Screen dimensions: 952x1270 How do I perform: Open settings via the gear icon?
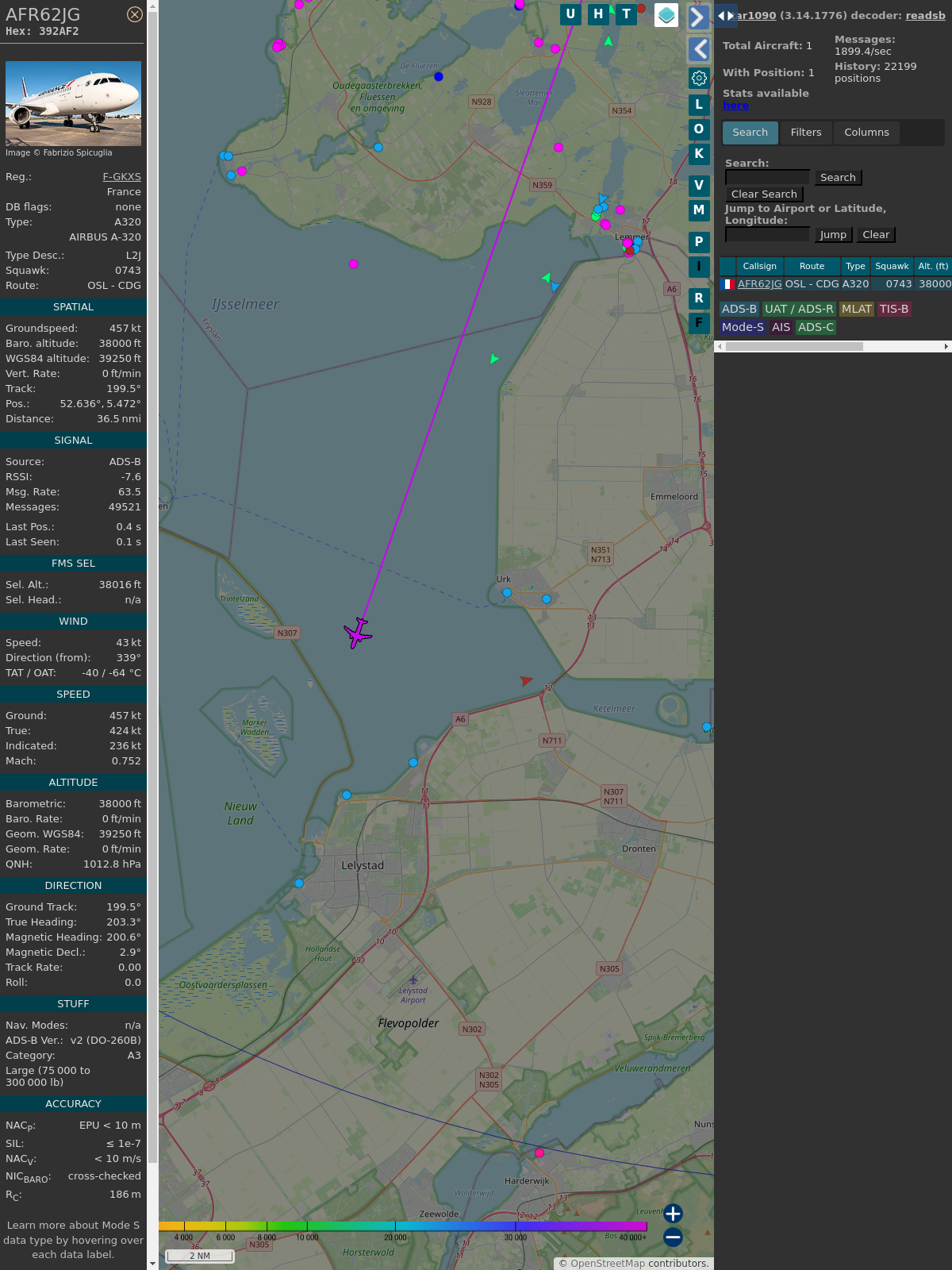point(699,78)
